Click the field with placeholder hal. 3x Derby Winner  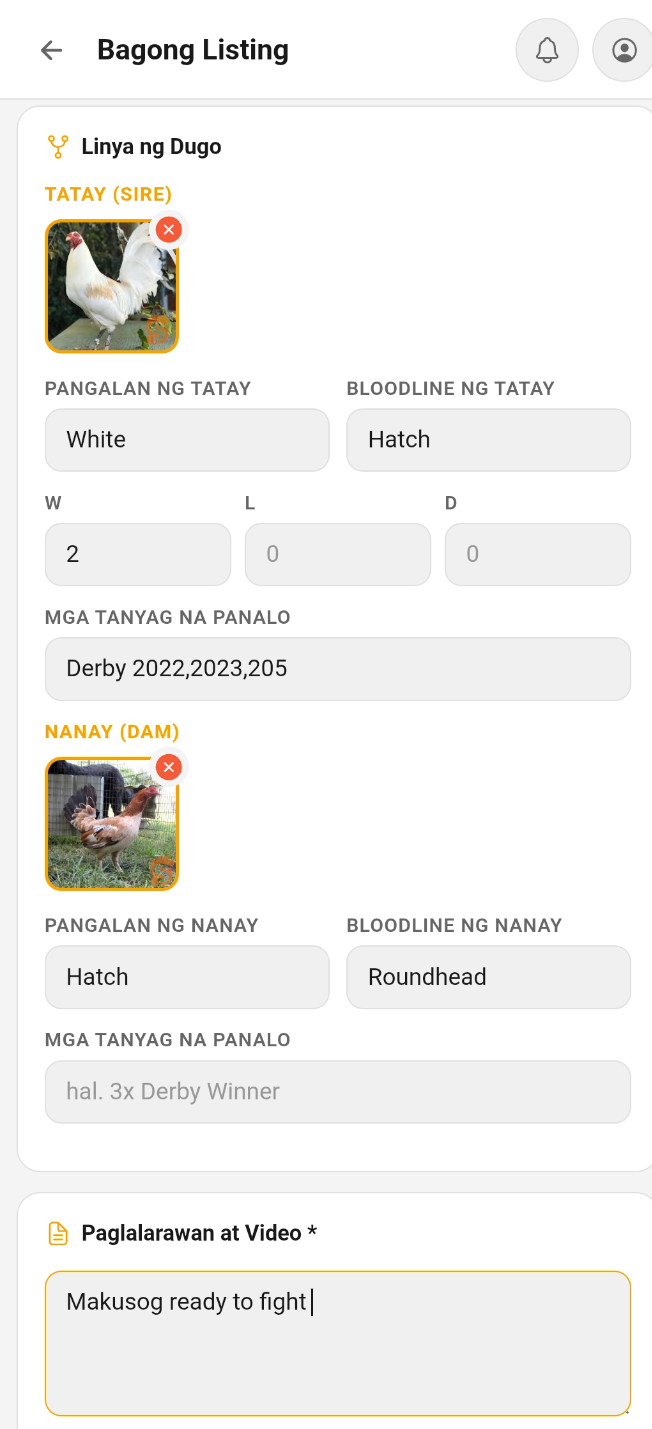(337, 1091)
